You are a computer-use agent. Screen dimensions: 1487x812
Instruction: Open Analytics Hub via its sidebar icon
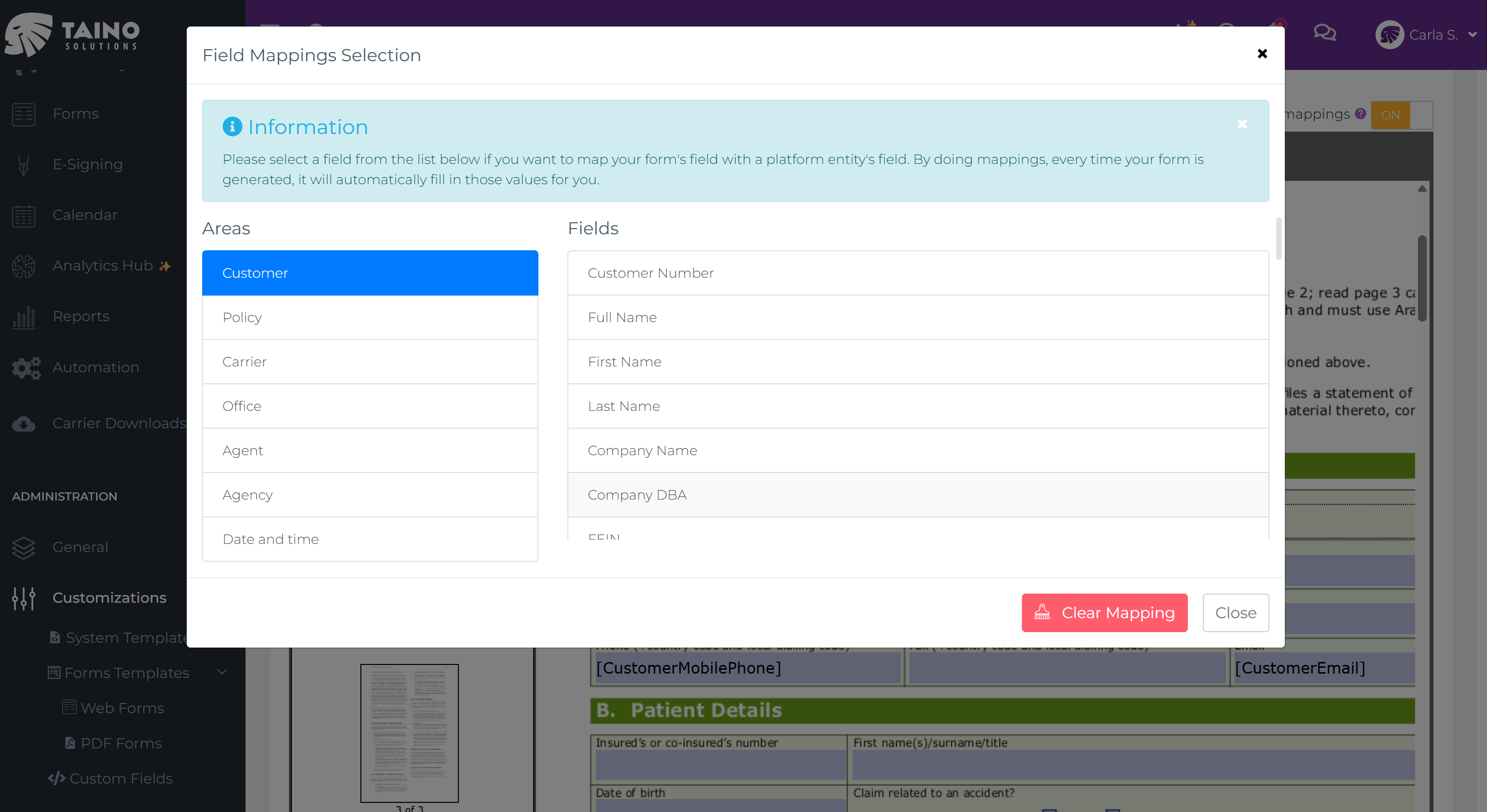(x=23, y=266)
